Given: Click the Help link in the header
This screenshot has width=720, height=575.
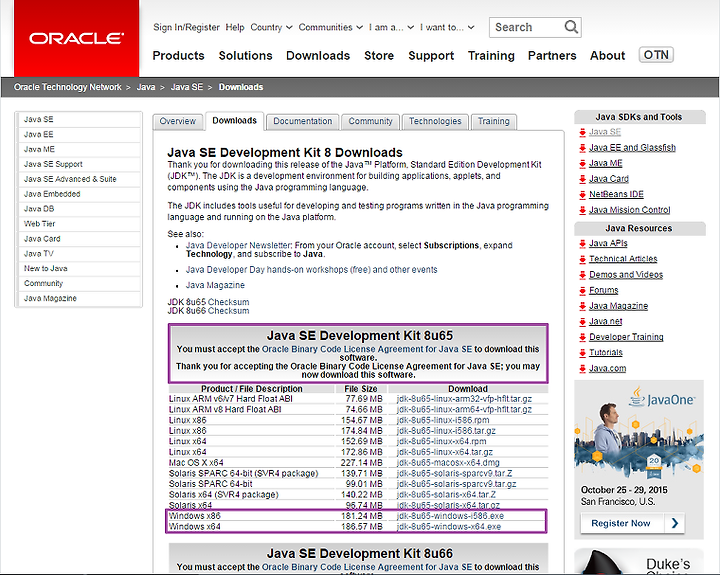Looking at the screenshot, I should pyautogui.click(x=235, y=28).
